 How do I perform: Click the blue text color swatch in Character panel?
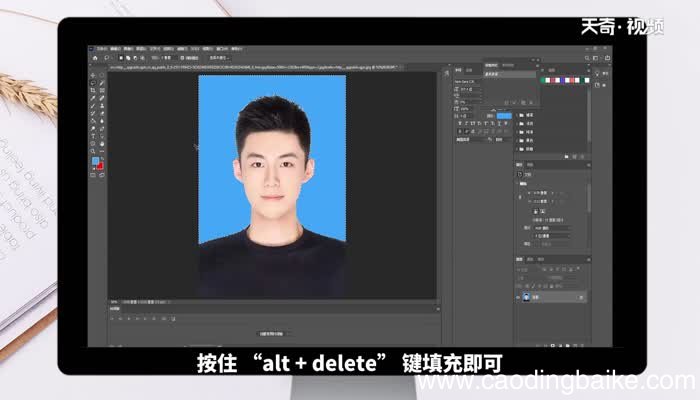coord(504,116)
